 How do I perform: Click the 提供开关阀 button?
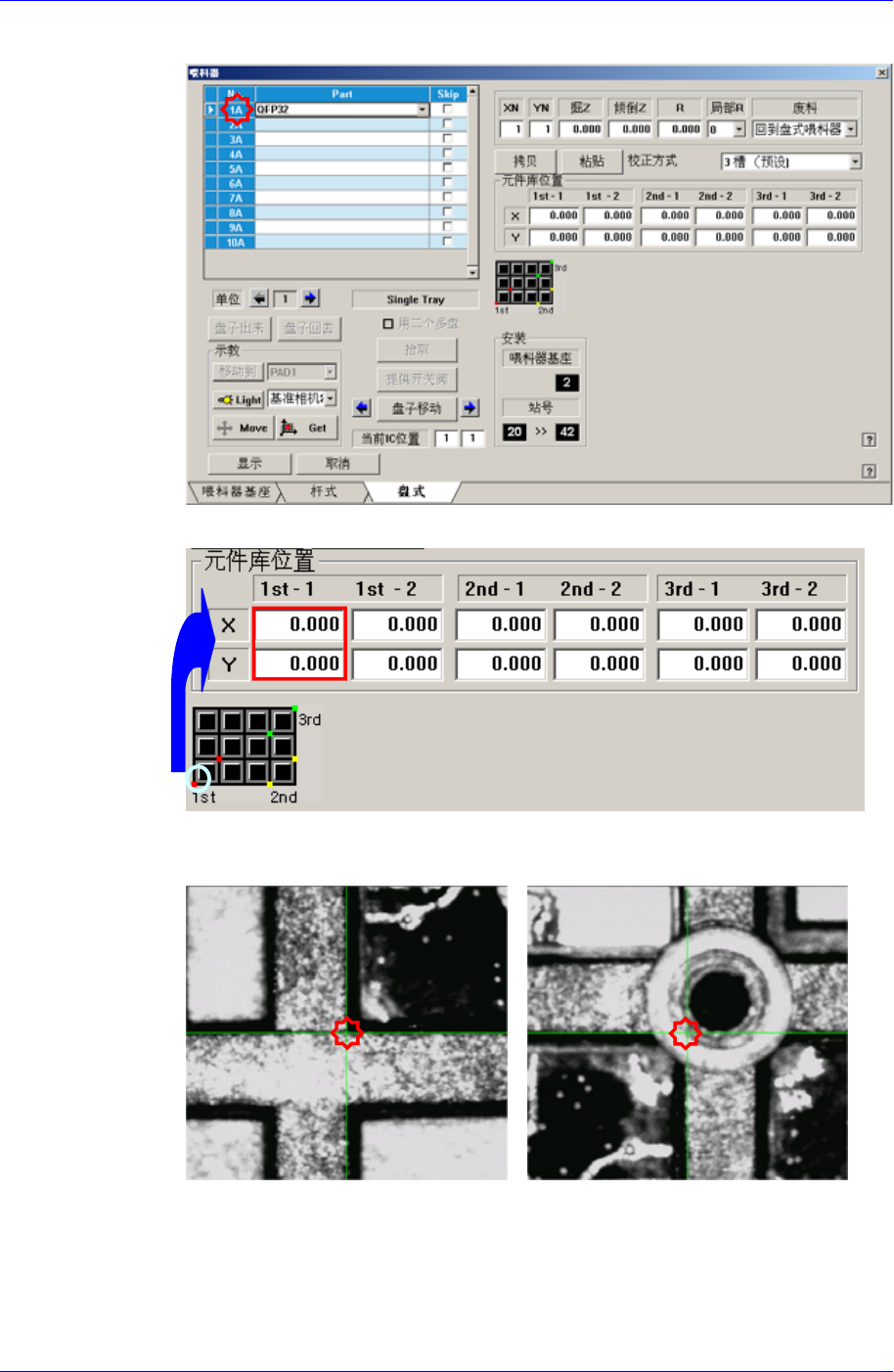pyautogui.click(x=417, y=380)
